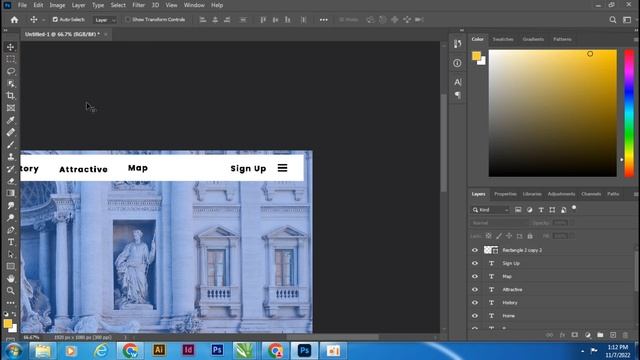Select the Move tool in the toolbox

pos(11,47)
